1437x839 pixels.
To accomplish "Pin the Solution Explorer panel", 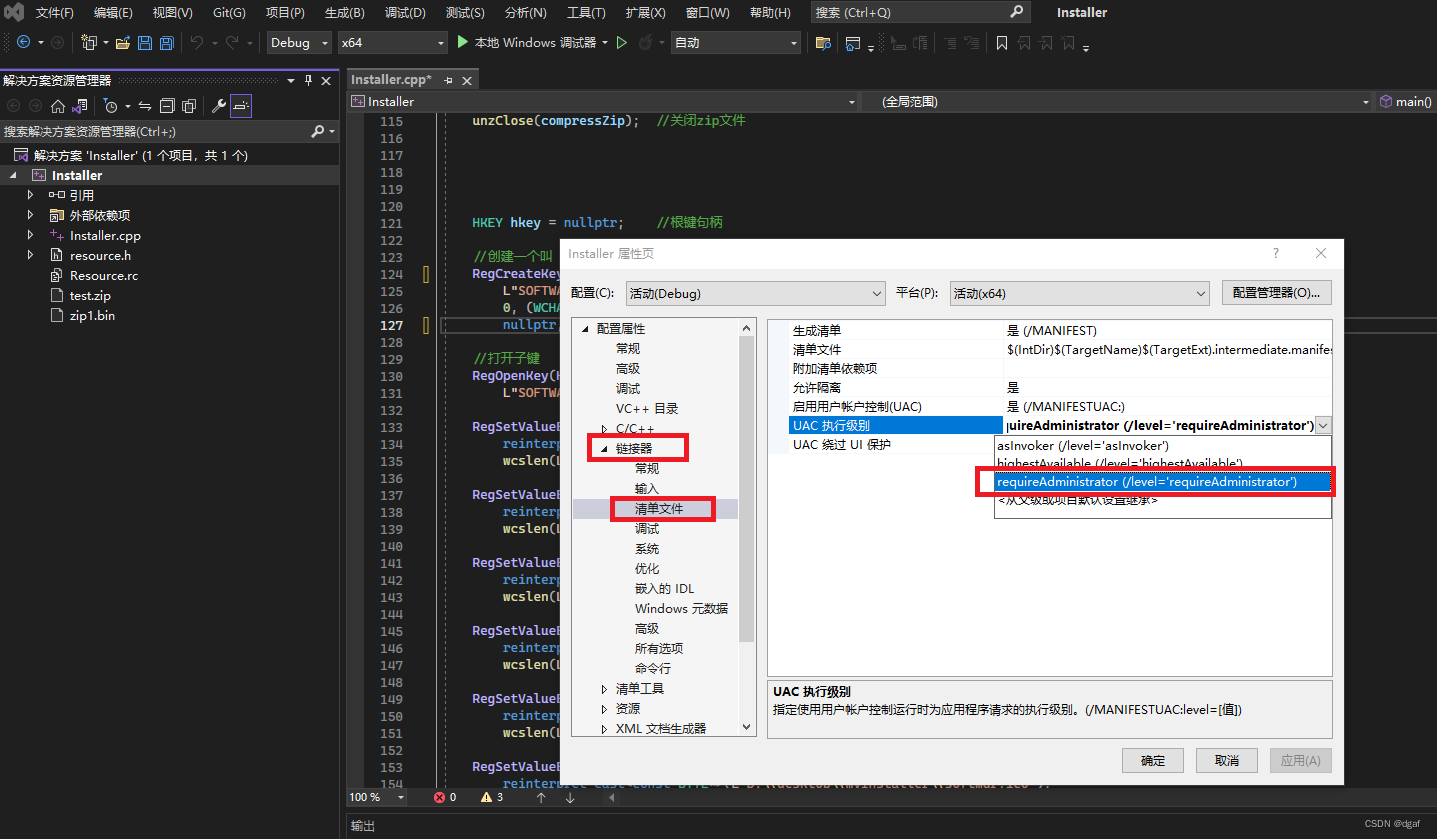I will click(x=308, y=80).
